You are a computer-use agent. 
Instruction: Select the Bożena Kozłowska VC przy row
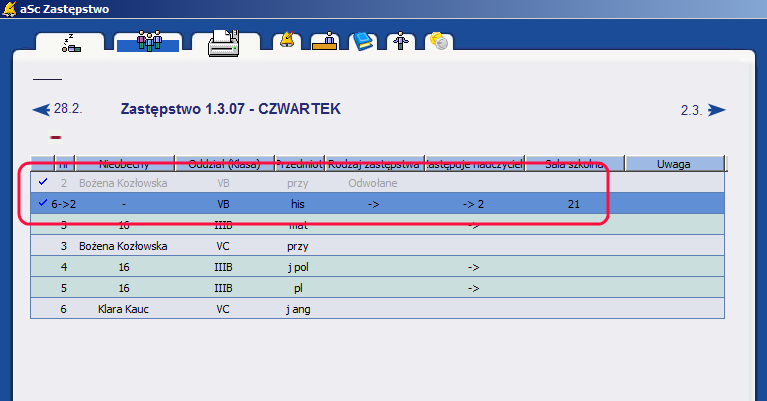tap(124, 246)
